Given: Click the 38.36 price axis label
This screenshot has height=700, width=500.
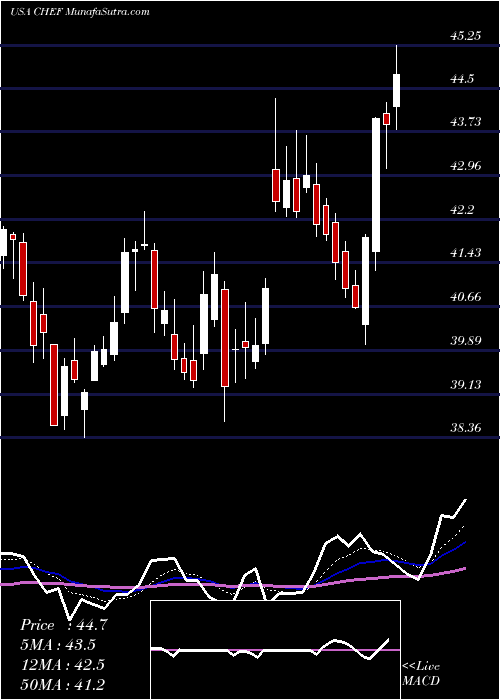Looking at the screenshot, I should [466, 428].
